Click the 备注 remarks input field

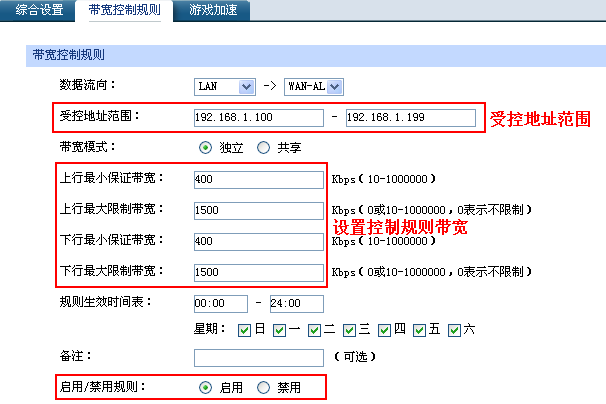click(x=259, y=358)
